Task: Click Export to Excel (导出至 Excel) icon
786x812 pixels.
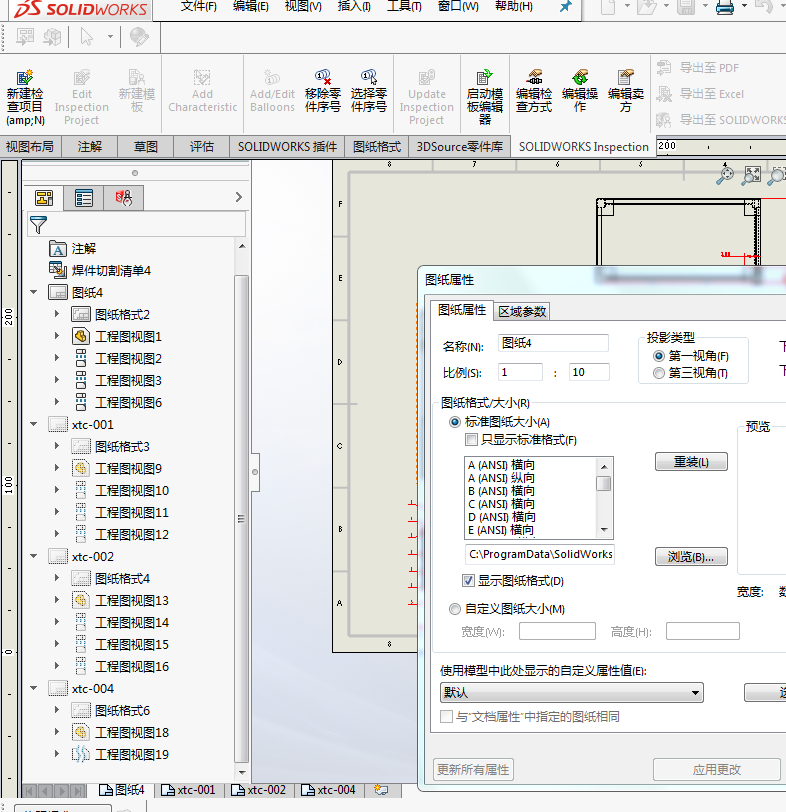Action: pos(664,94)
